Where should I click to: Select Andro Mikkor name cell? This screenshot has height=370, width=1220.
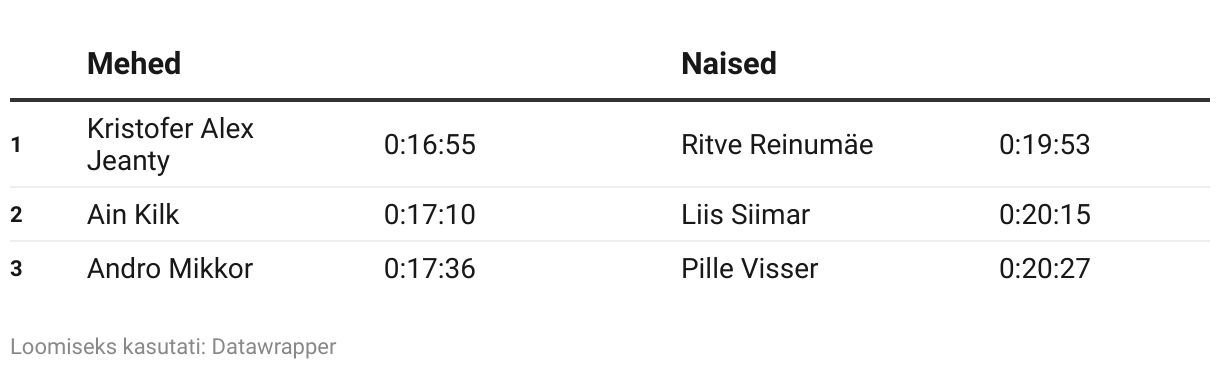pos(170,269)
